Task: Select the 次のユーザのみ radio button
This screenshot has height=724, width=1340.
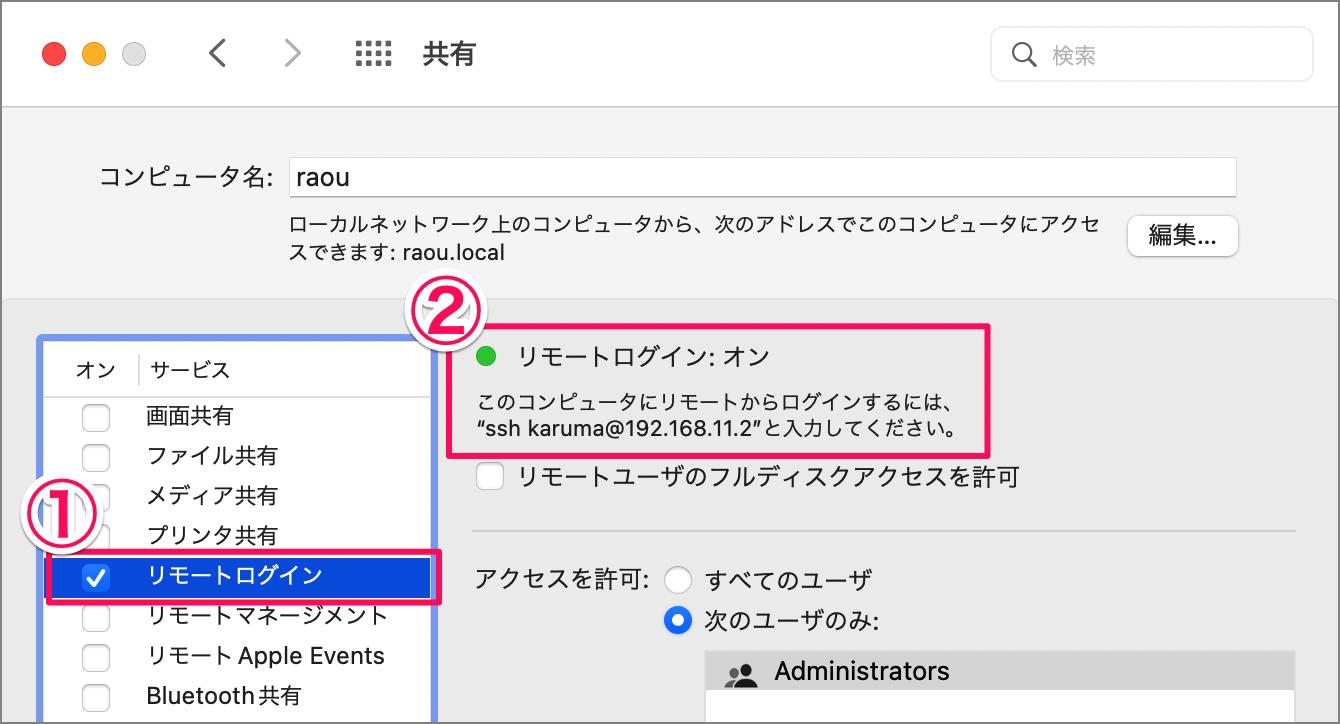Action: click(678, 620)
